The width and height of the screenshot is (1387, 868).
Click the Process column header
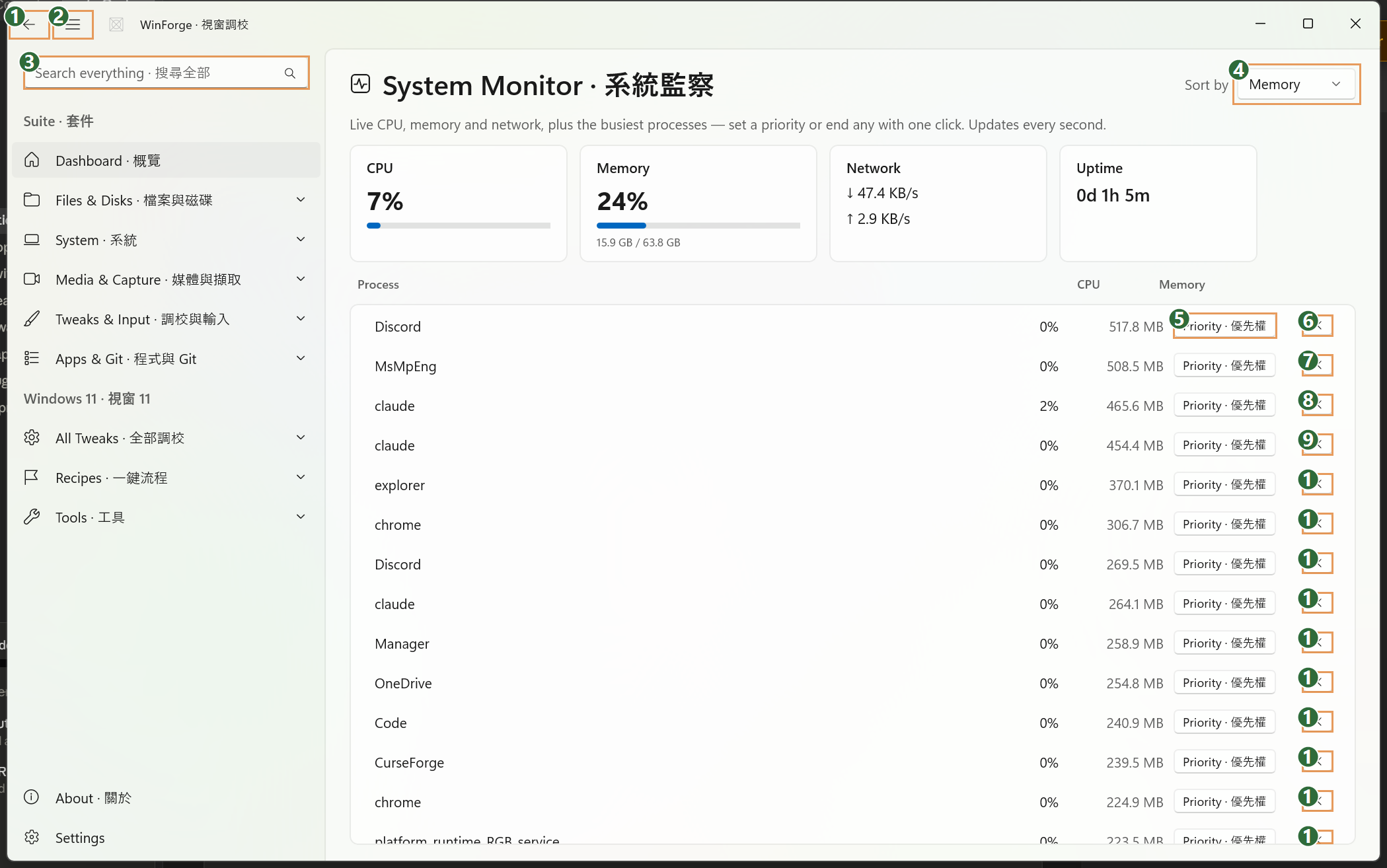click(x=378, y=285)
